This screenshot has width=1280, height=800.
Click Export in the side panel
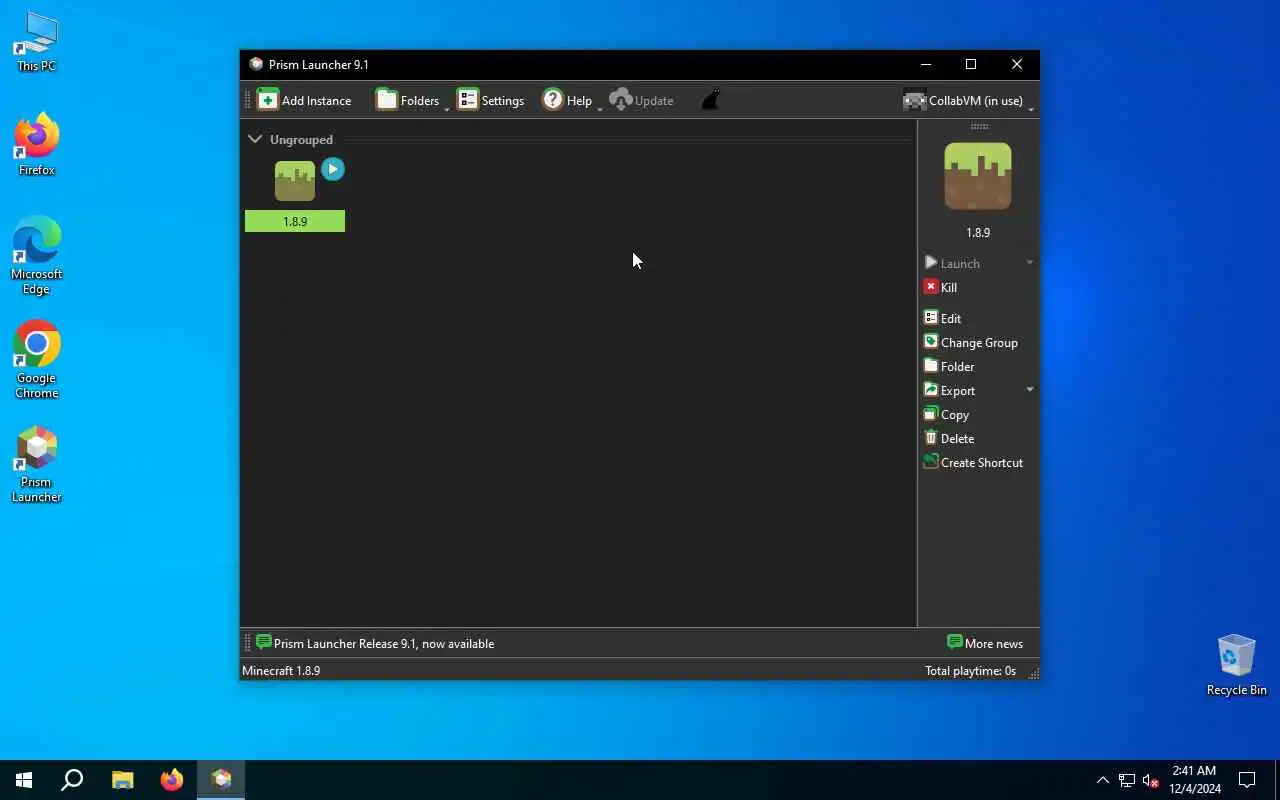[949, 390]
